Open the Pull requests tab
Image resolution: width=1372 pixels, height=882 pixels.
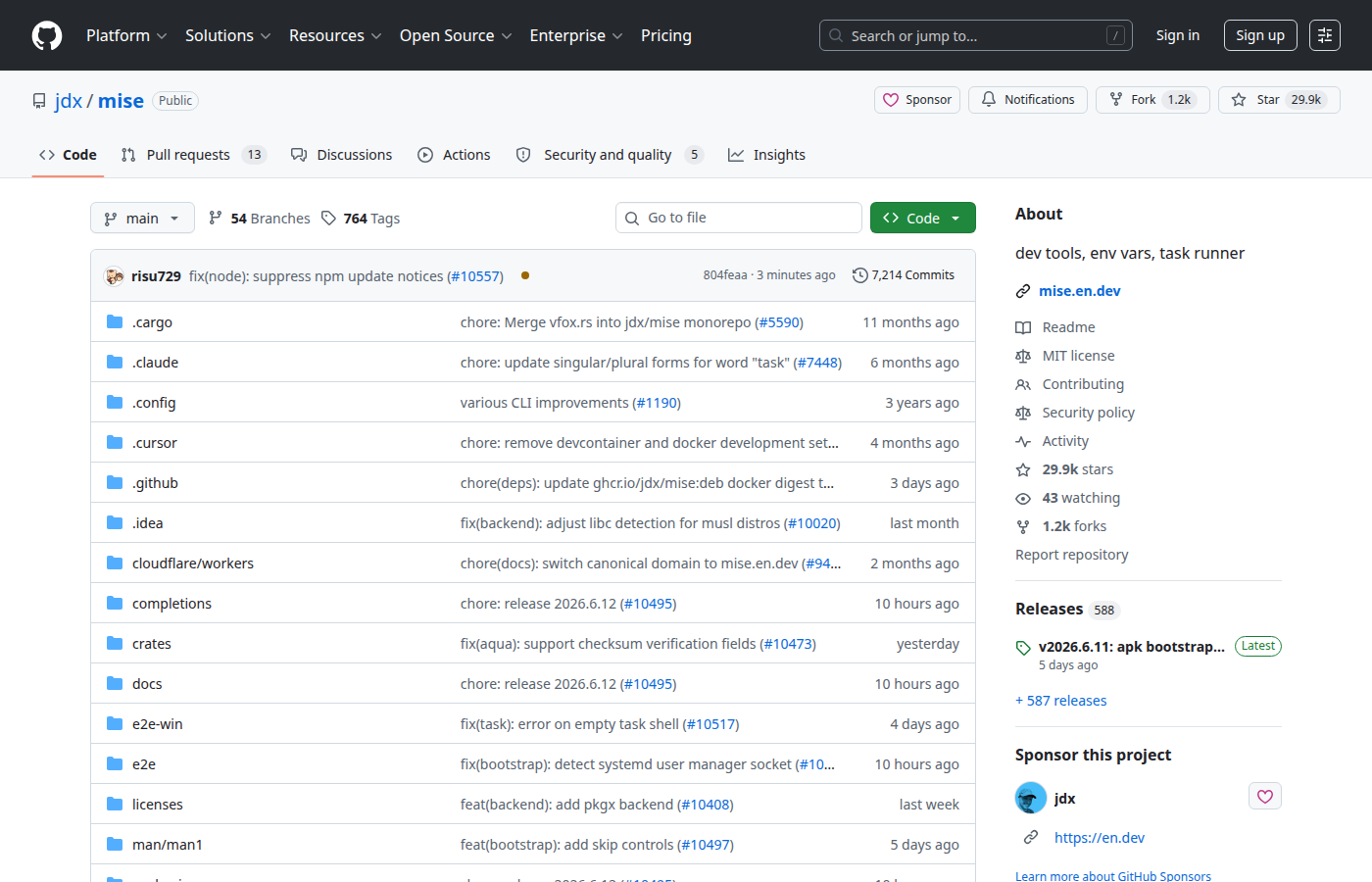point(194,155)
